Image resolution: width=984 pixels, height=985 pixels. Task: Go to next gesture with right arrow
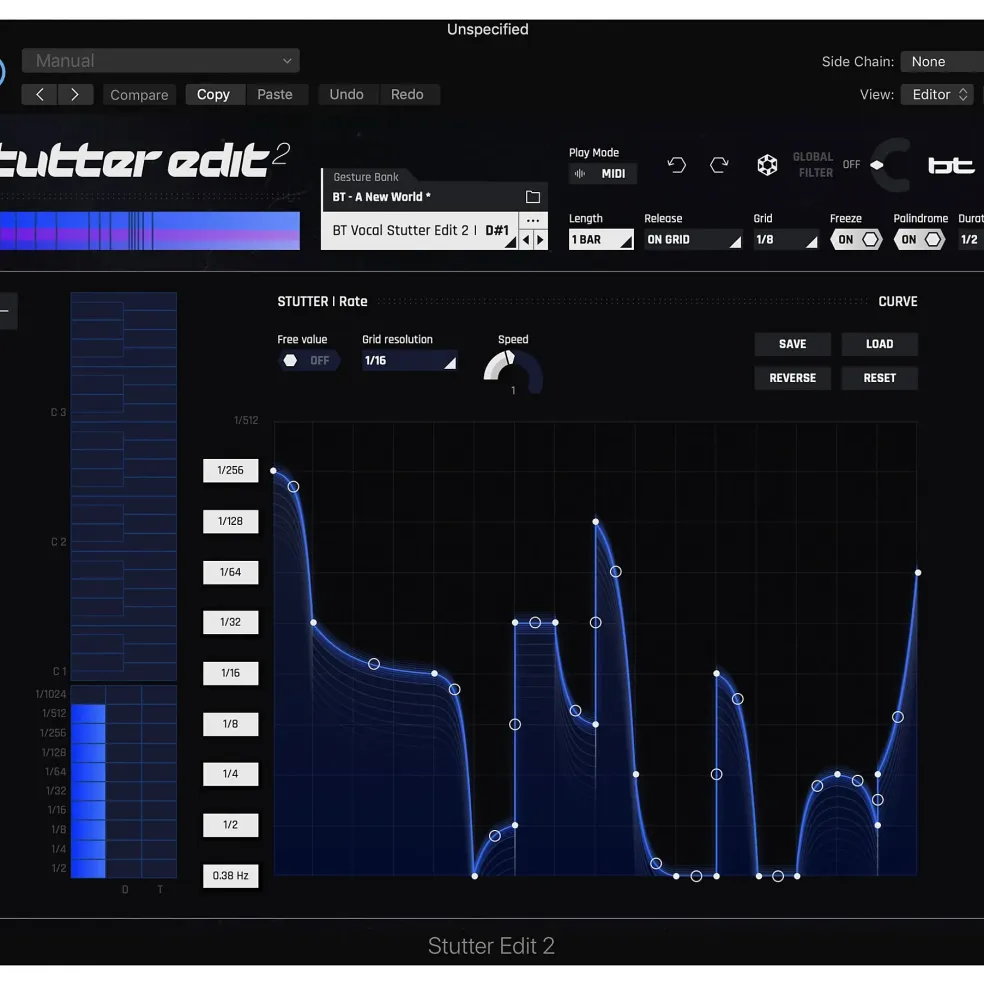point(540,239)
